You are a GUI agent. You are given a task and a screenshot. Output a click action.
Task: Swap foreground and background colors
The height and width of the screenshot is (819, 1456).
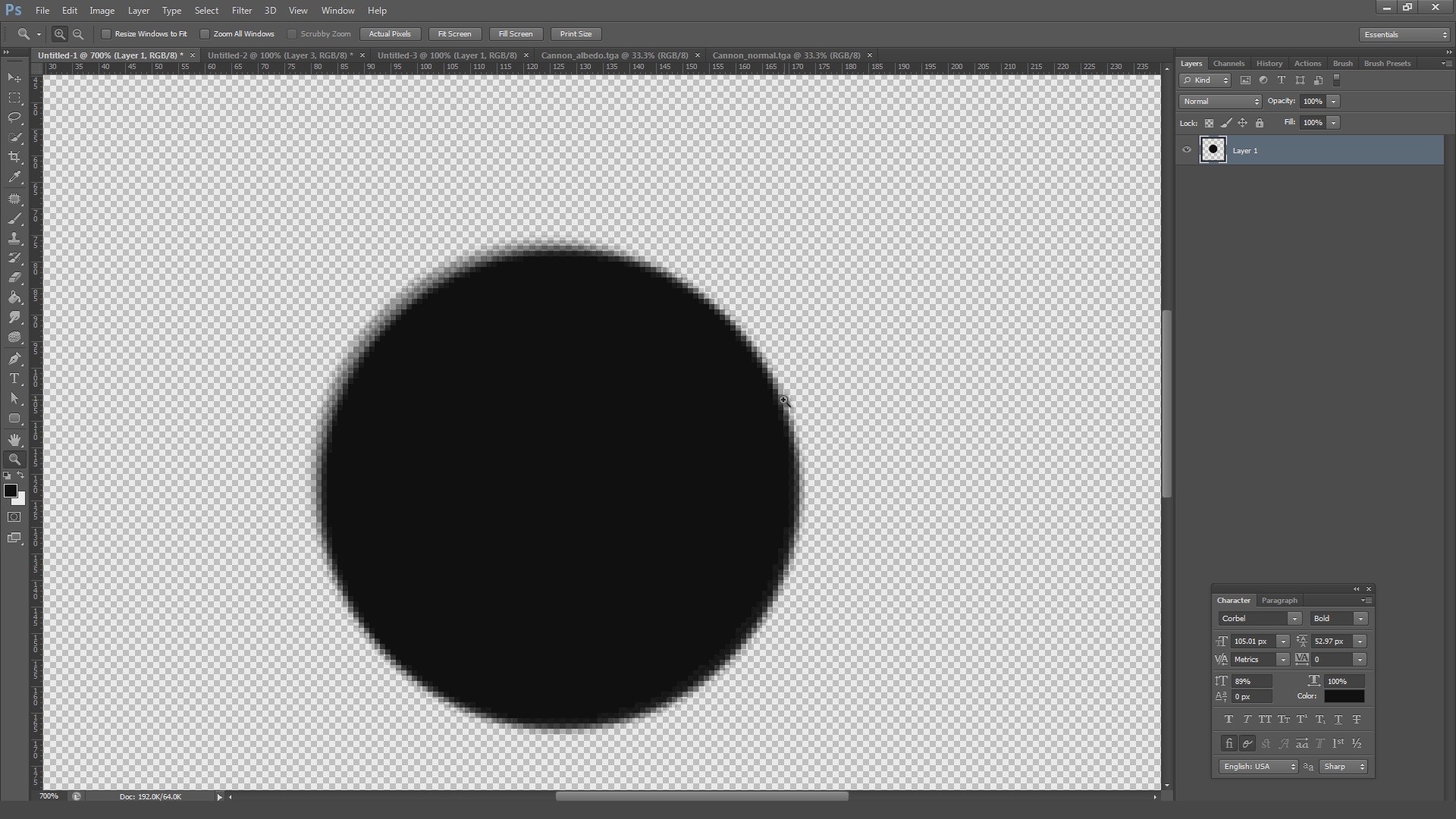(21, 475)
